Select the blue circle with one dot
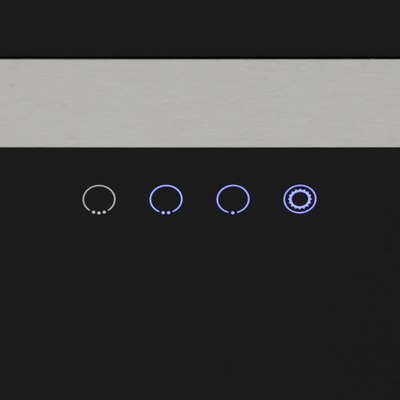 [x=233, y=199]
